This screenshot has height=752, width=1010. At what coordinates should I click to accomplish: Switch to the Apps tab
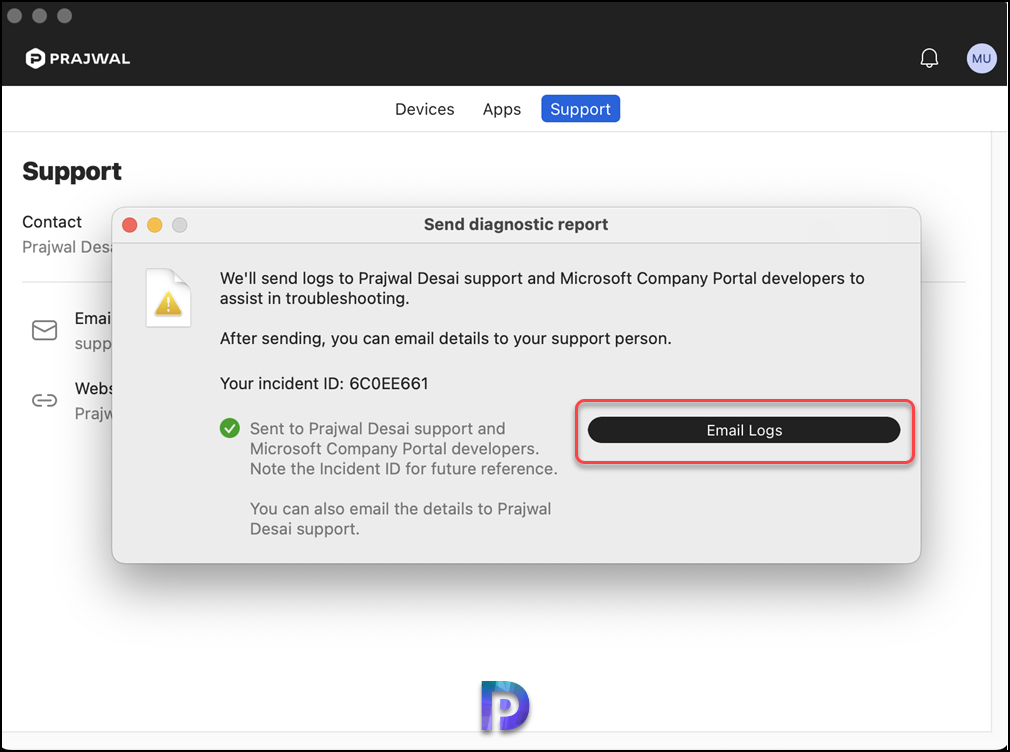(x=502, y=109)
